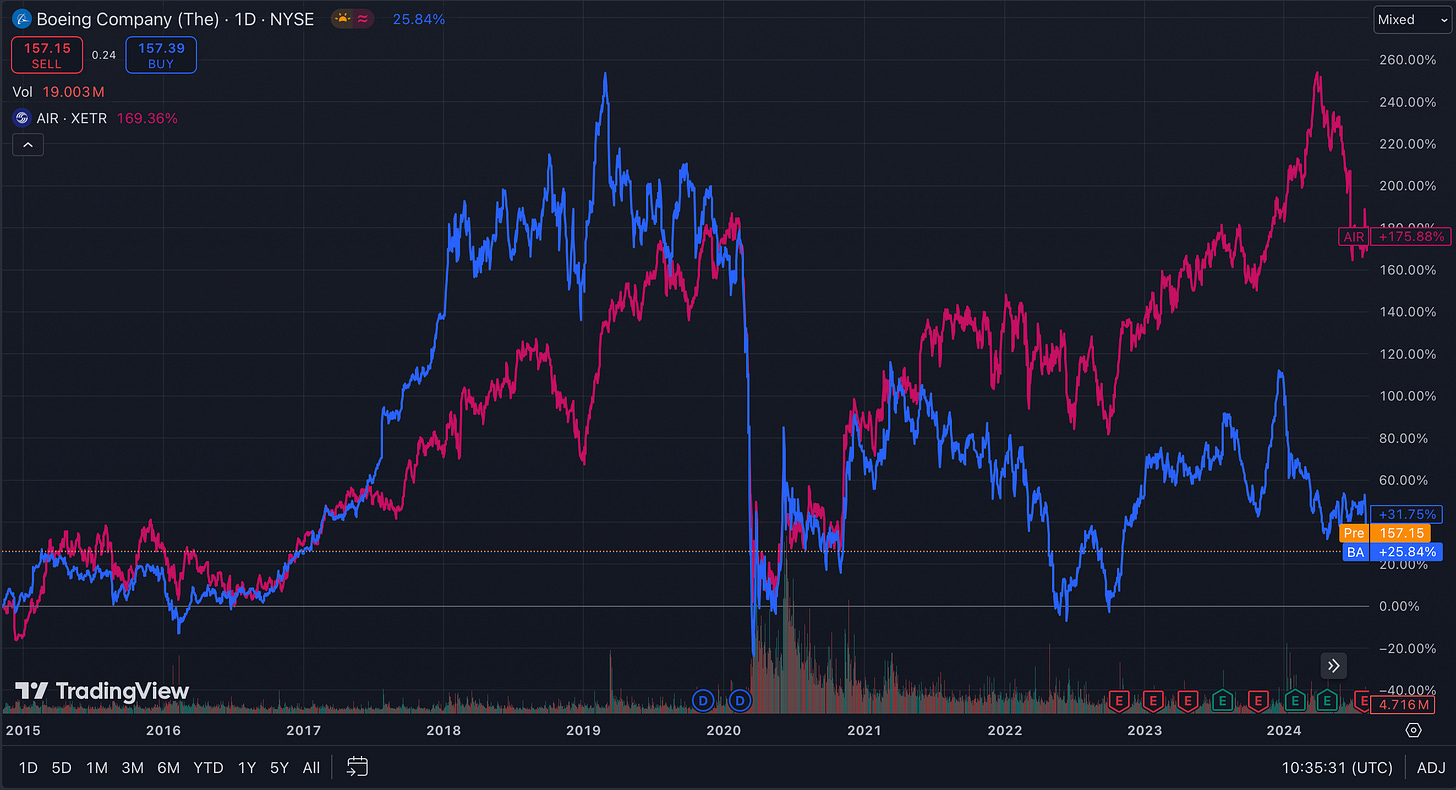Click the BA +25.84% scale label
The width and height of the screenshot is (1456, 790).
tap(1395, 552)
